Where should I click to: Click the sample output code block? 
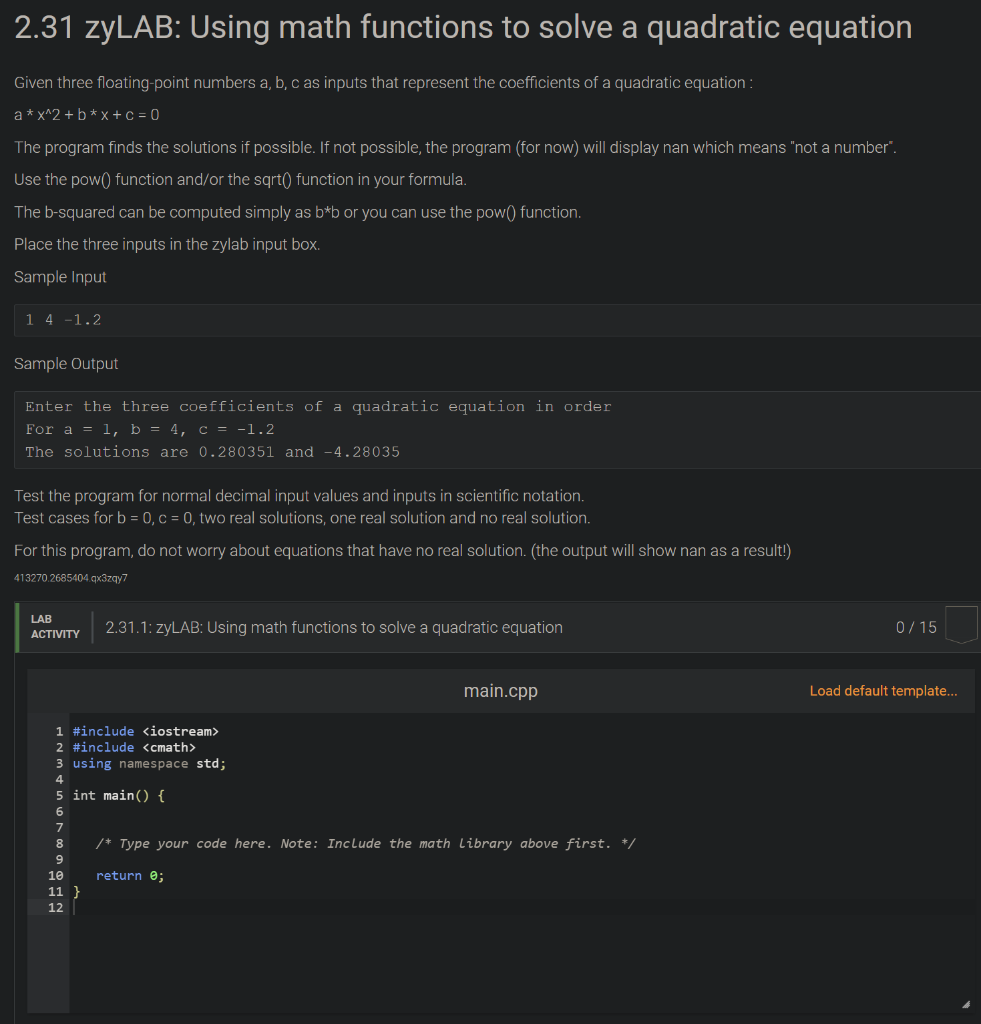point(497,429)
